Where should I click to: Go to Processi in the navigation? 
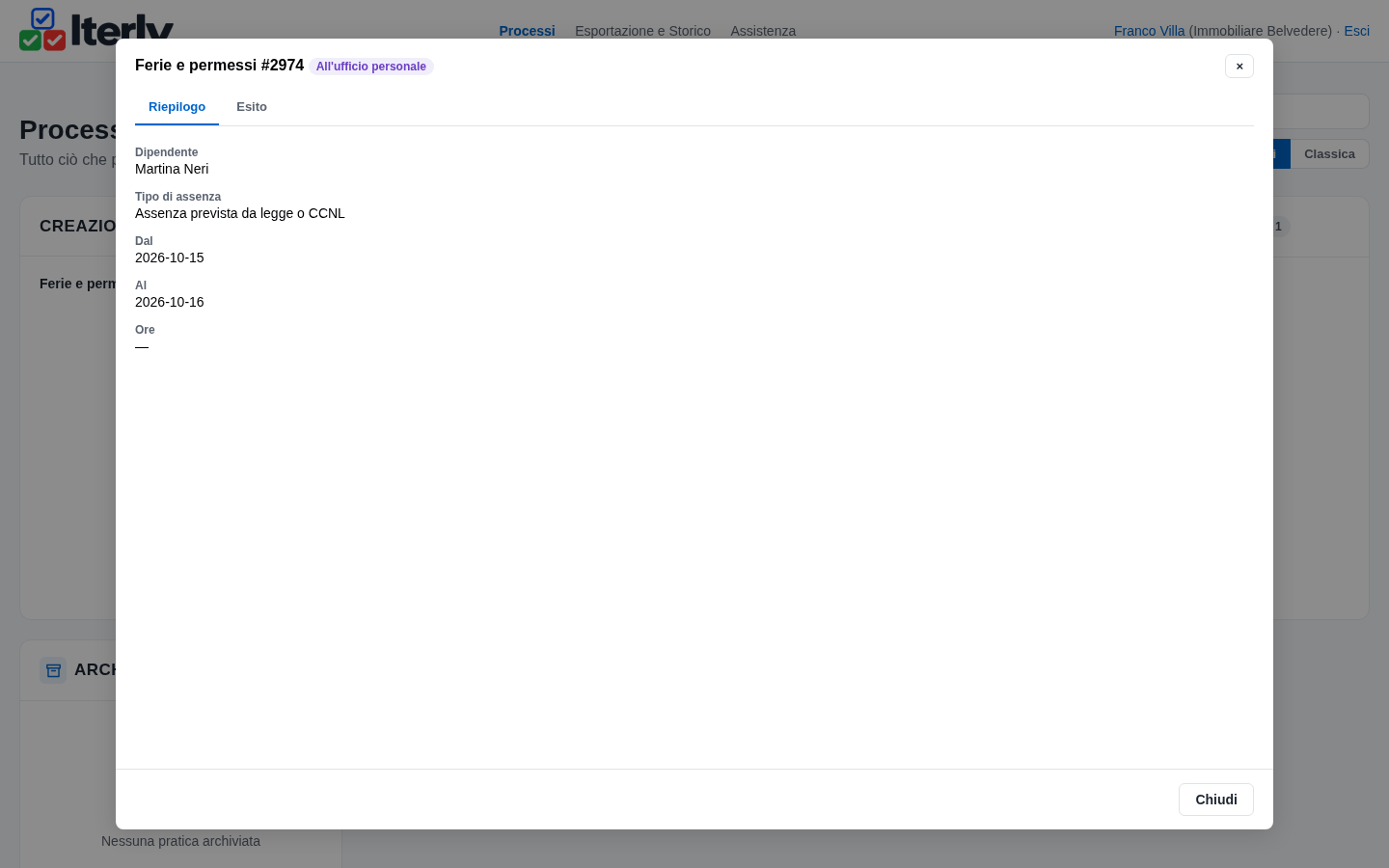(x=527, y=31)
